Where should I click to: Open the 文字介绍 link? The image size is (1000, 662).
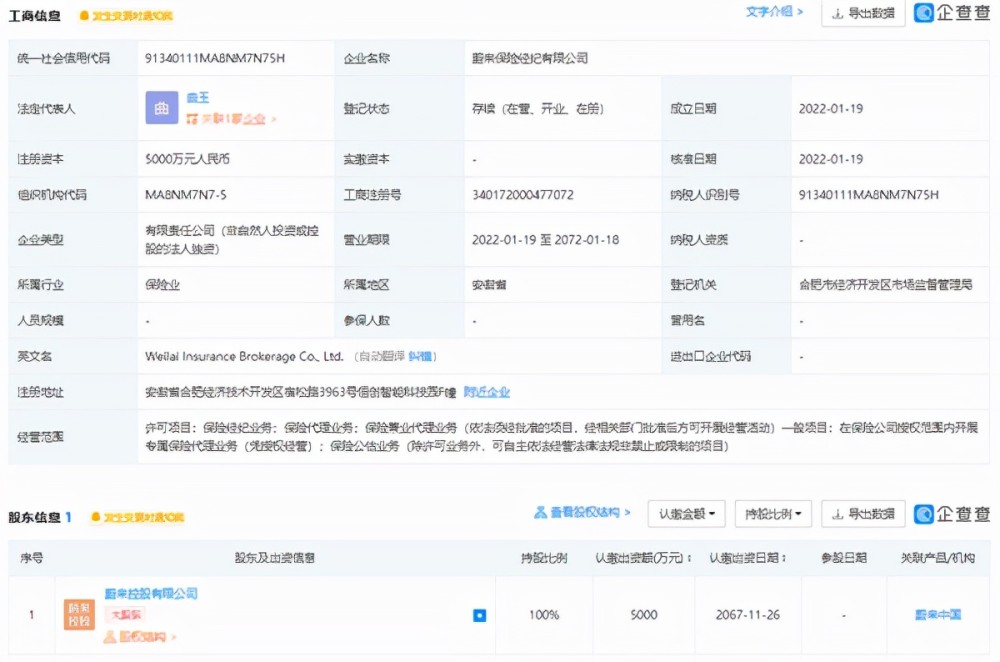click(x=774, y=12)
